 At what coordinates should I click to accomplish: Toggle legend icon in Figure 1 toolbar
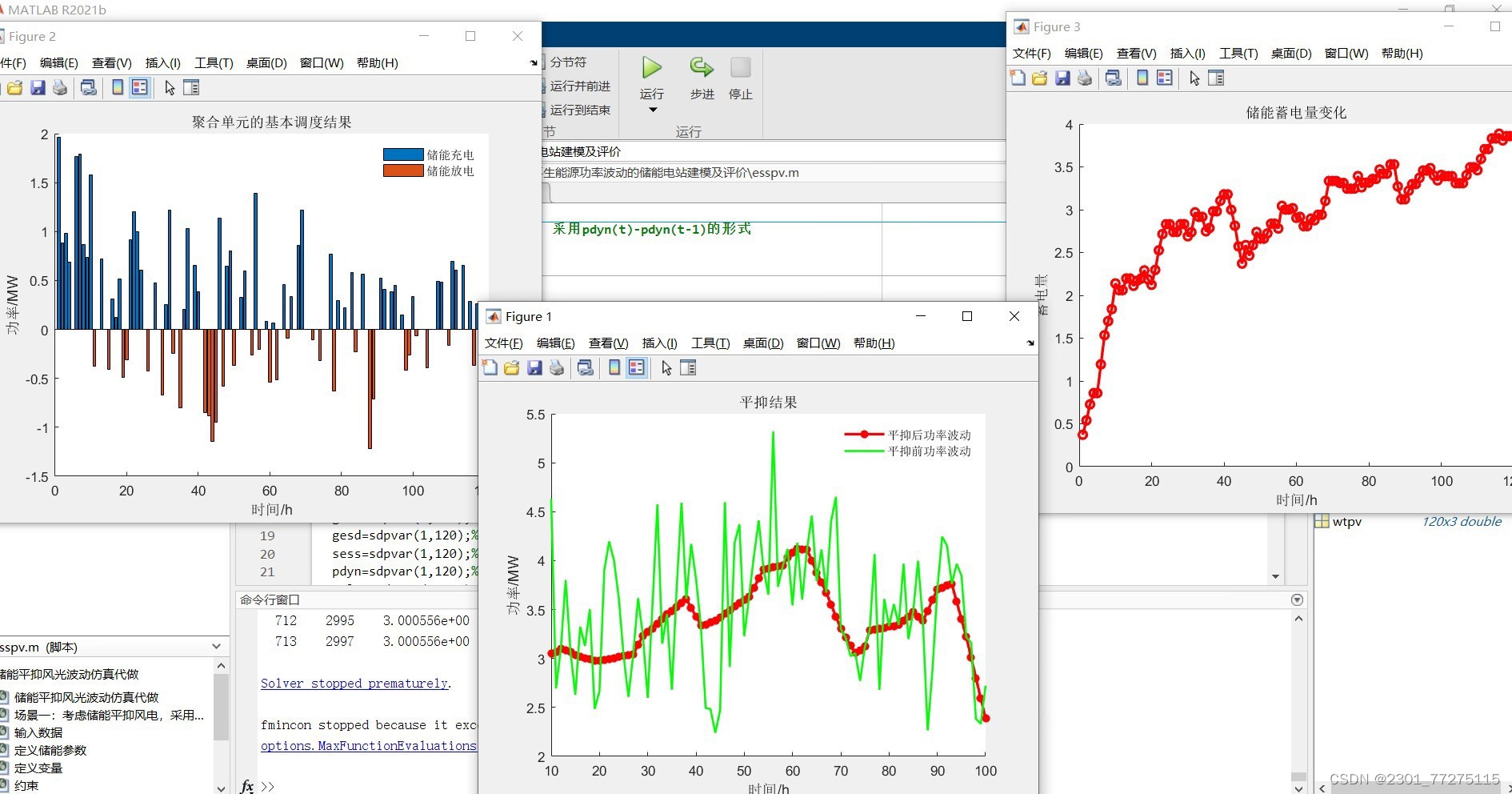[637, 368]
